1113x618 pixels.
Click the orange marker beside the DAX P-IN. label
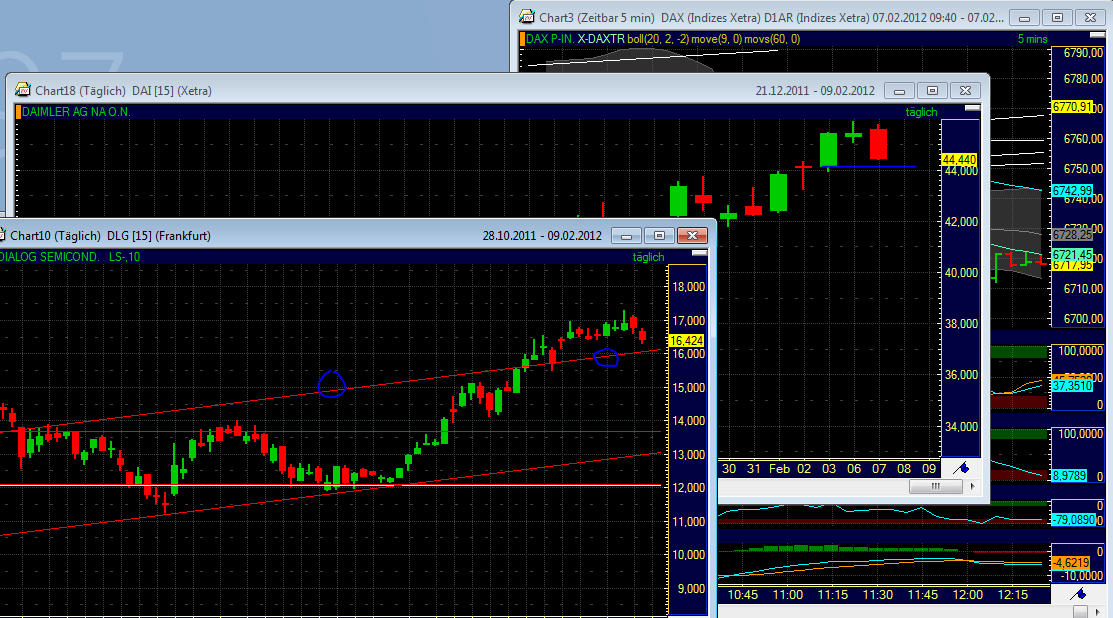pyautogui.click(x=521, y=39)
